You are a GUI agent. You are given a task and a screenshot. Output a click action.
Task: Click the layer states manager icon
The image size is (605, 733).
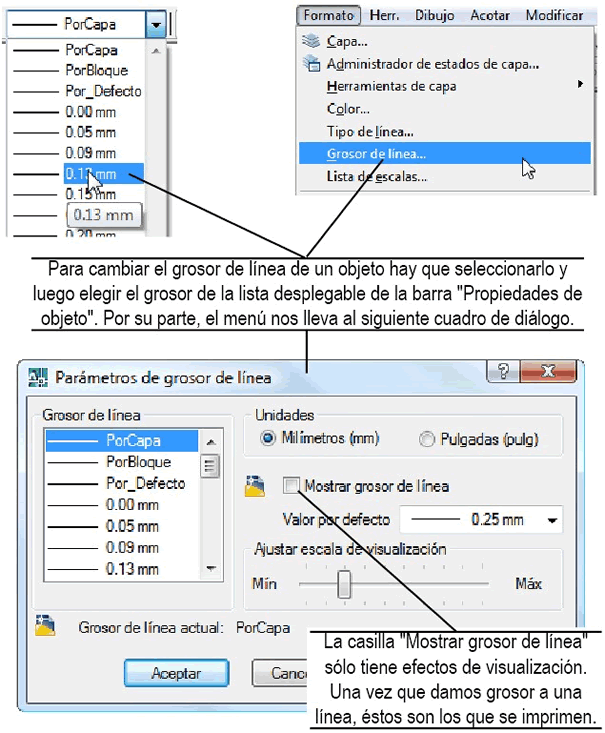tap(311, 63)
